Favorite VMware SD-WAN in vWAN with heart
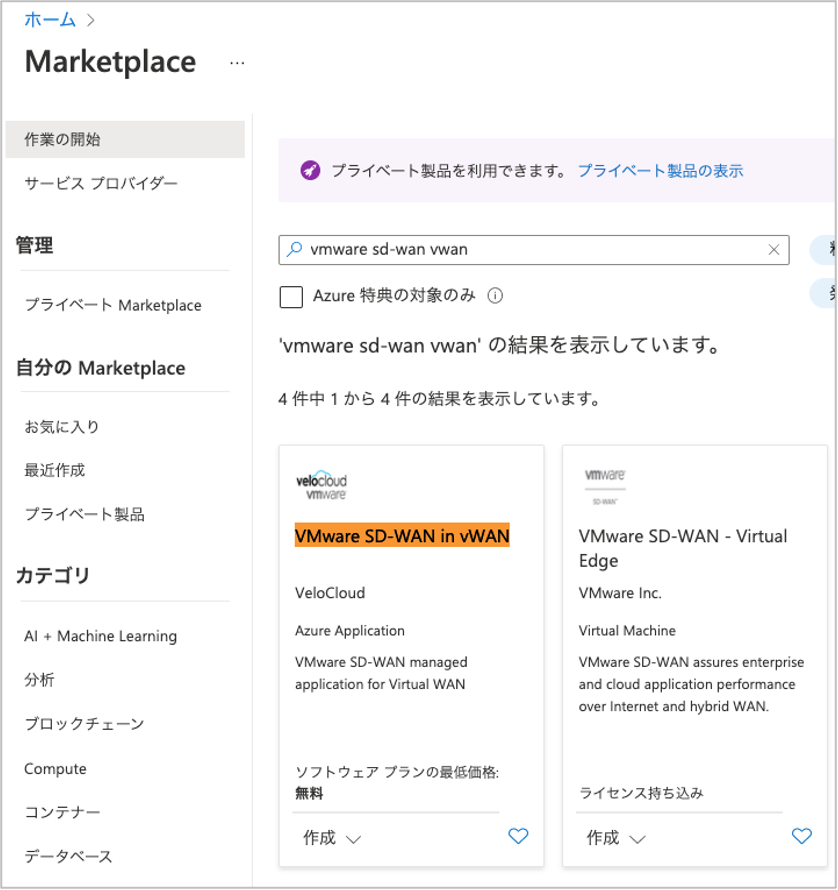This screenshot has width=838, height=890. [518, 836]
